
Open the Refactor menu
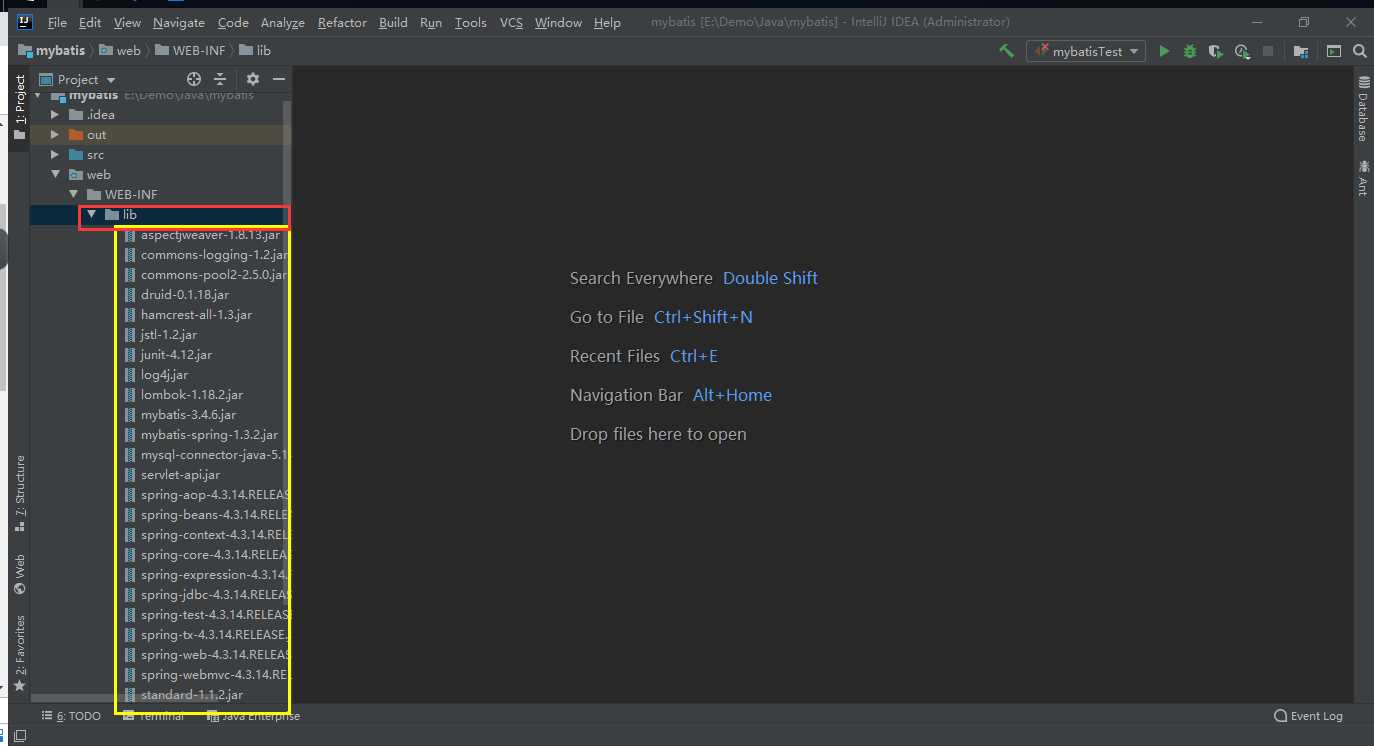(342, 22)
